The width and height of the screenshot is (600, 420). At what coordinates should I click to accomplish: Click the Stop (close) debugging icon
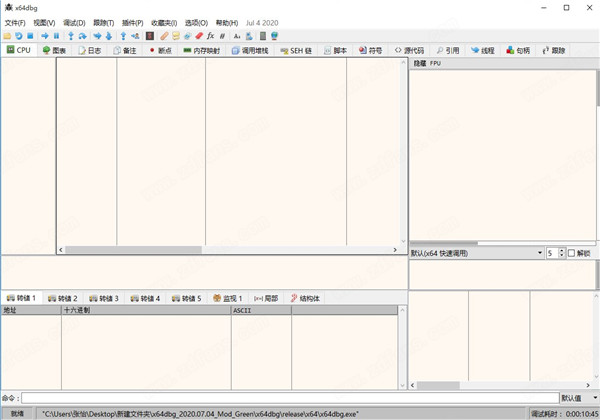click(30, 36)
